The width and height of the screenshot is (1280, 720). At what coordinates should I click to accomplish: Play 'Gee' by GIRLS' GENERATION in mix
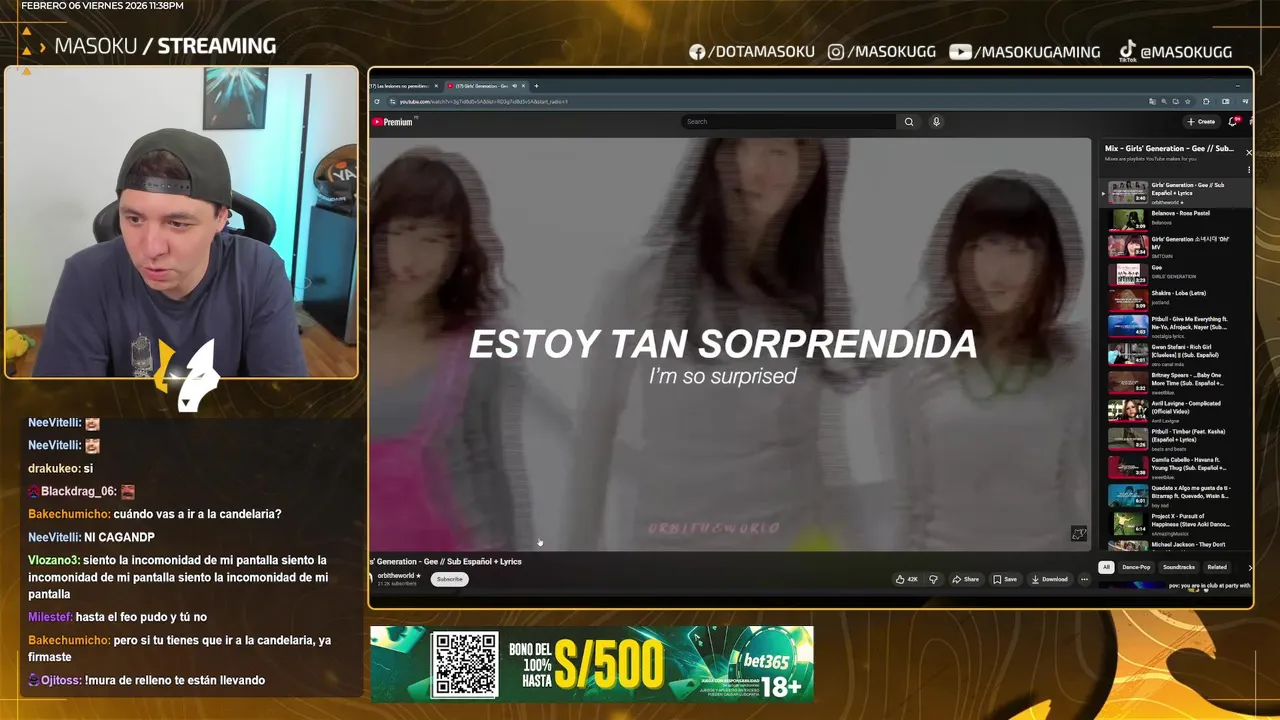pyautogui.click(x=1175, y=273)
